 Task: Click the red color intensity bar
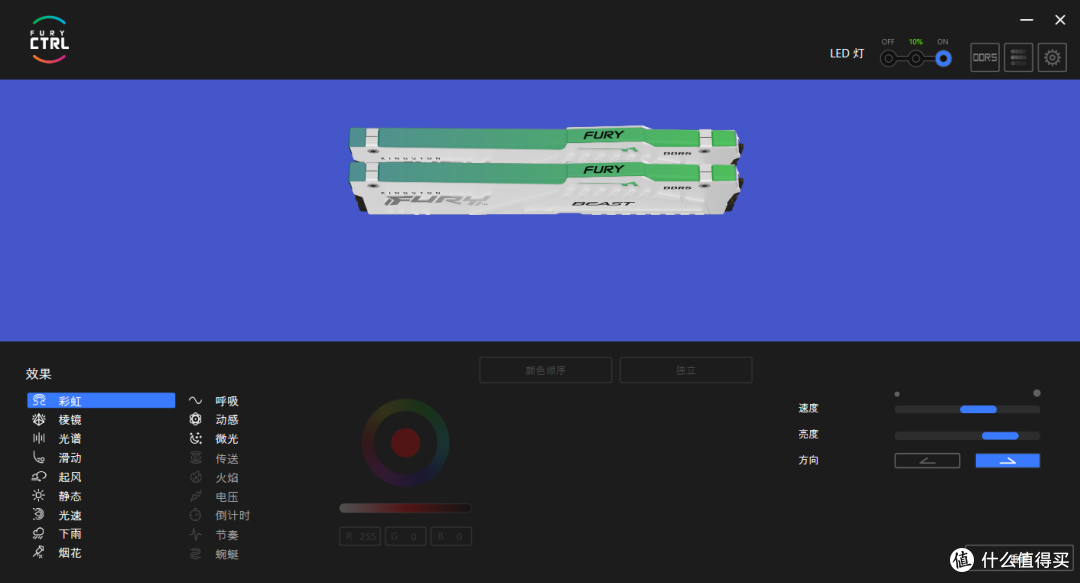pyautogui.click(x=405, y=508)
